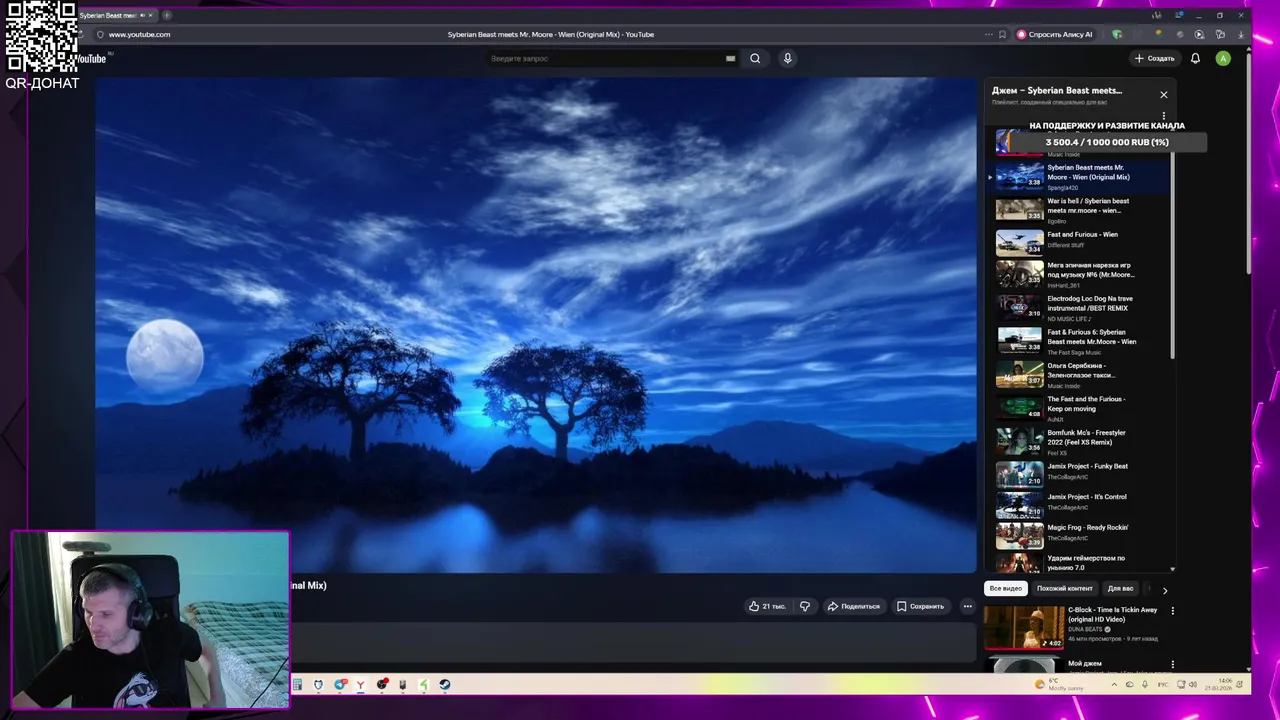This screenshot has width=1280, height=720.
Task: Open C-Block - Time Is Tickin Away thumbnail
Action: [x=1023, y=627]
